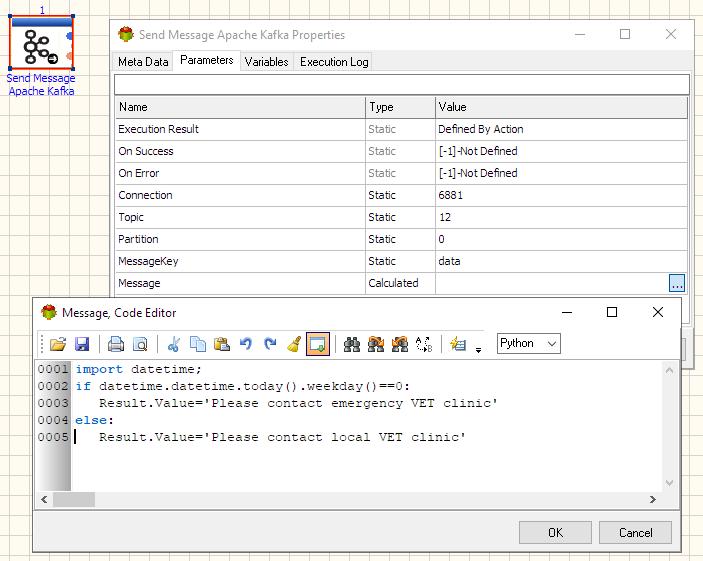Click horizontal scrollbar thumb in editor

click(x=74, y=499)
